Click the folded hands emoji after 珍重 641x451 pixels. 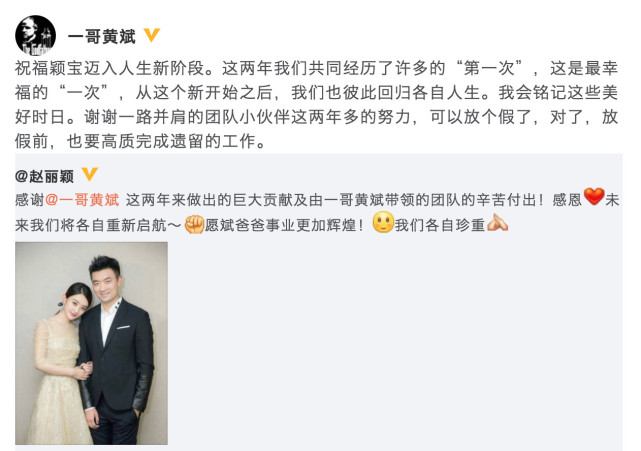498,223
